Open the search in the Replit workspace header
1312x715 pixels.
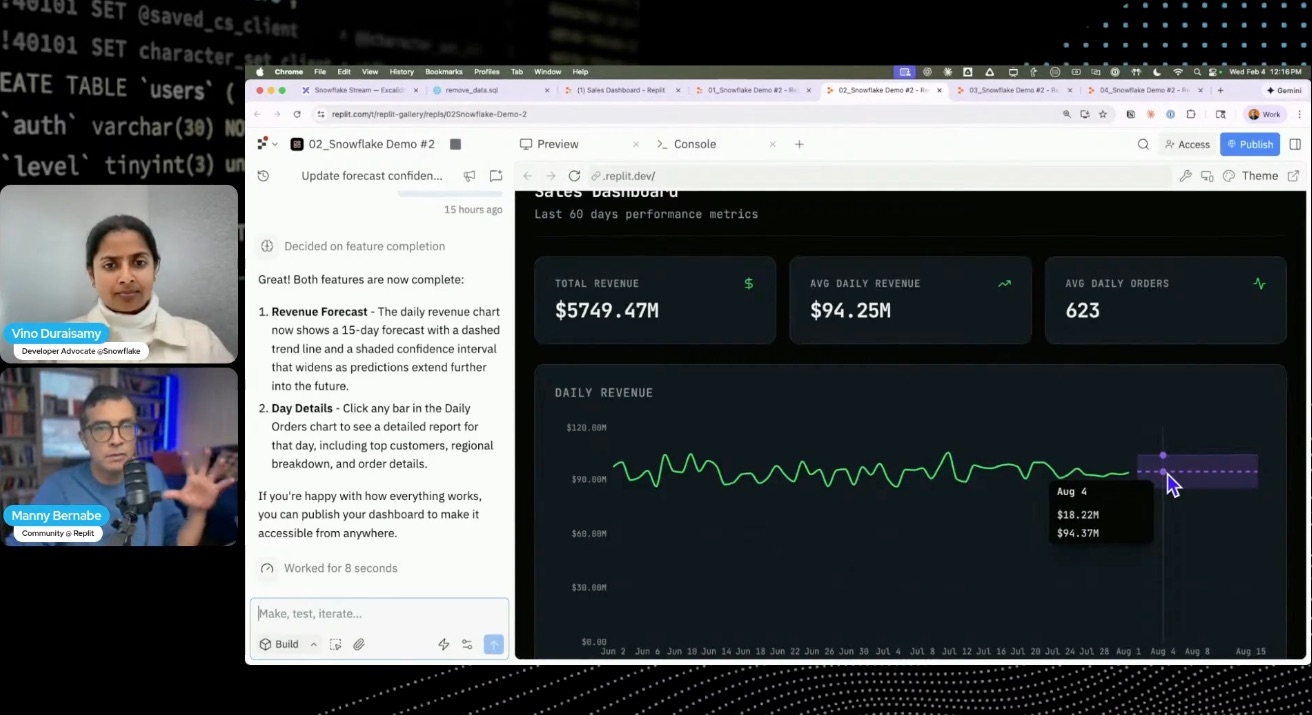click(x=1143, y=144)
